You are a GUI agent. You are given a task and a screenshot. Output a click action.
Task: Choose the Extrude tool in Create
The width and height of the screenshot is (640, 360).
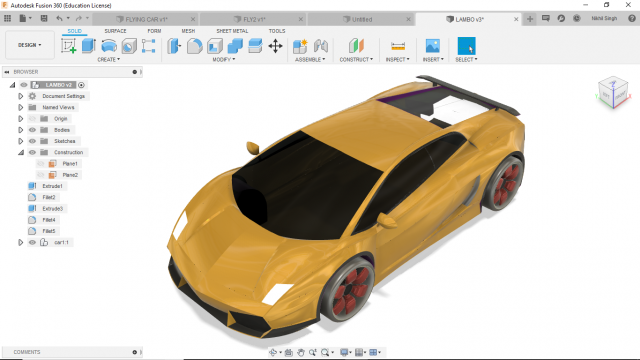(89, 46)
